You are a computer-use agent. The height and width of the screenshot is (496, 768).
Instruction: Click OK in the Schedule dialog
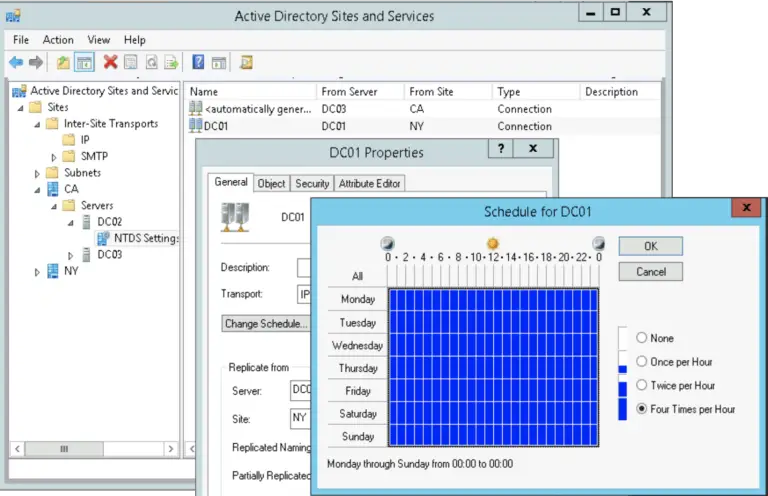pyautogui.click(x=650, y=246)
